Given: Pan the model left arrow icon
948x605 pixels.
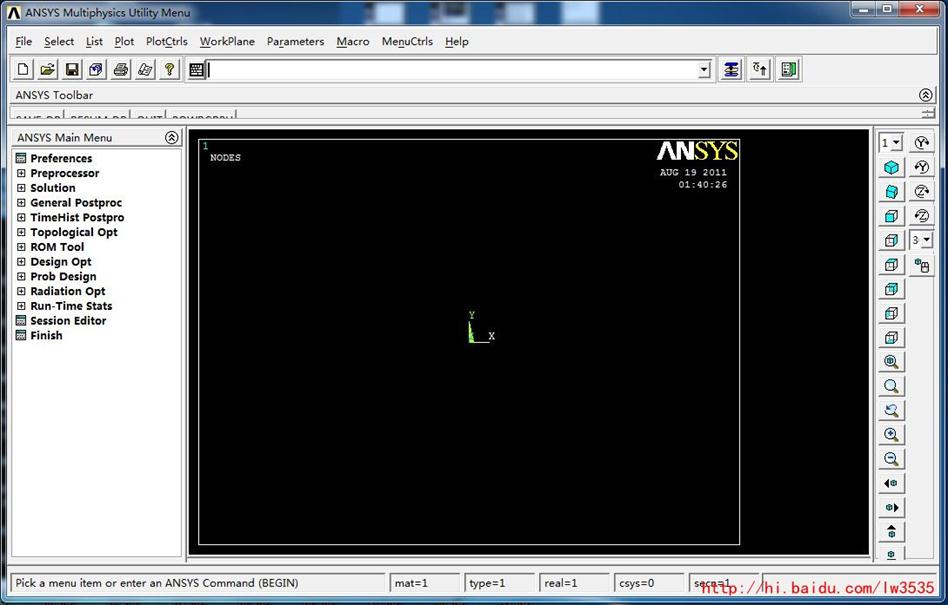Looking at the screenshot, I should 891,483.
